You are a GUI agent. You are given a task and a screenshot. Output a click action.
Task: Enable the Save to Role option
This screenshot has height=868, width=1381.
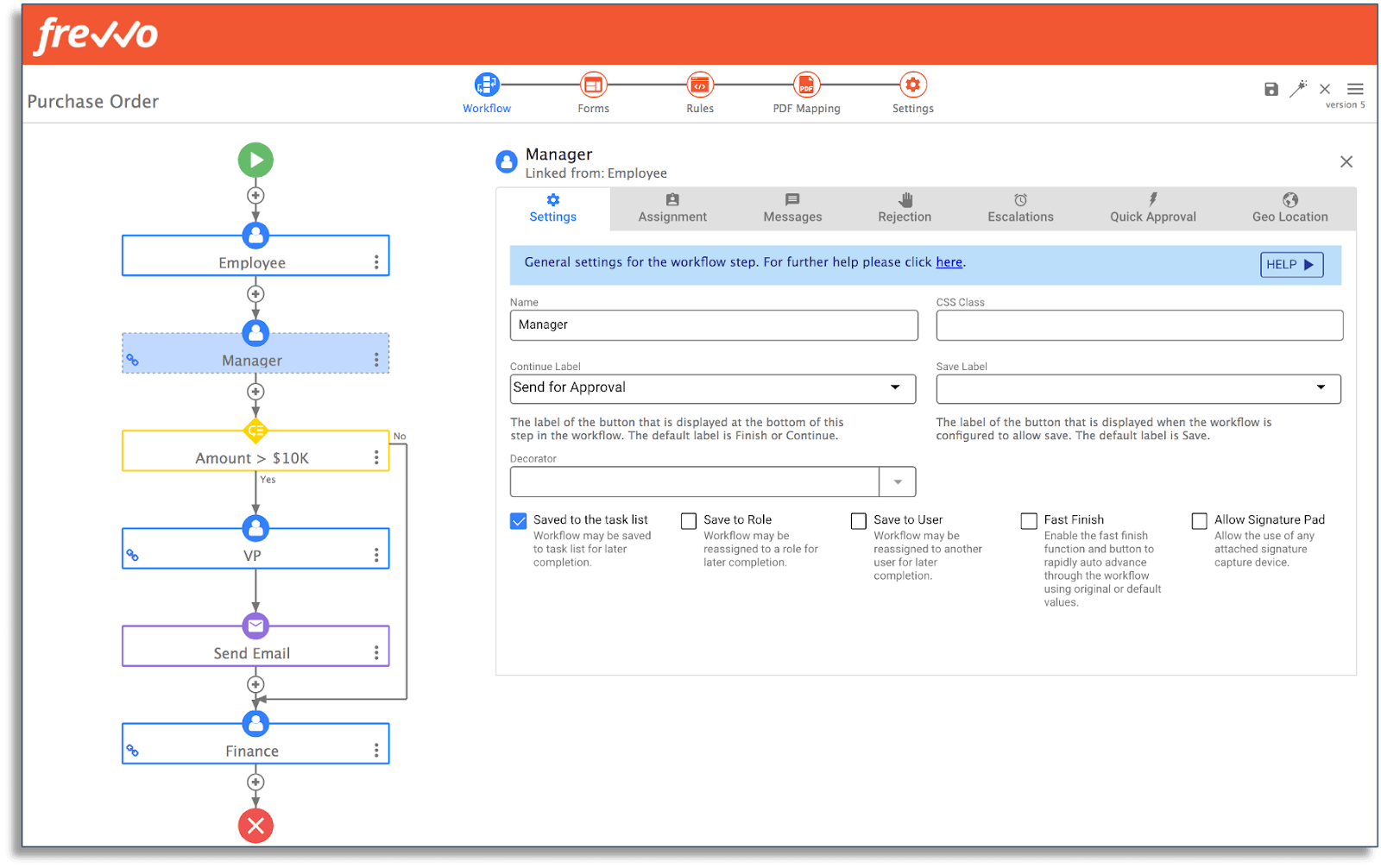pyautogui.click(x=688, y=520)
